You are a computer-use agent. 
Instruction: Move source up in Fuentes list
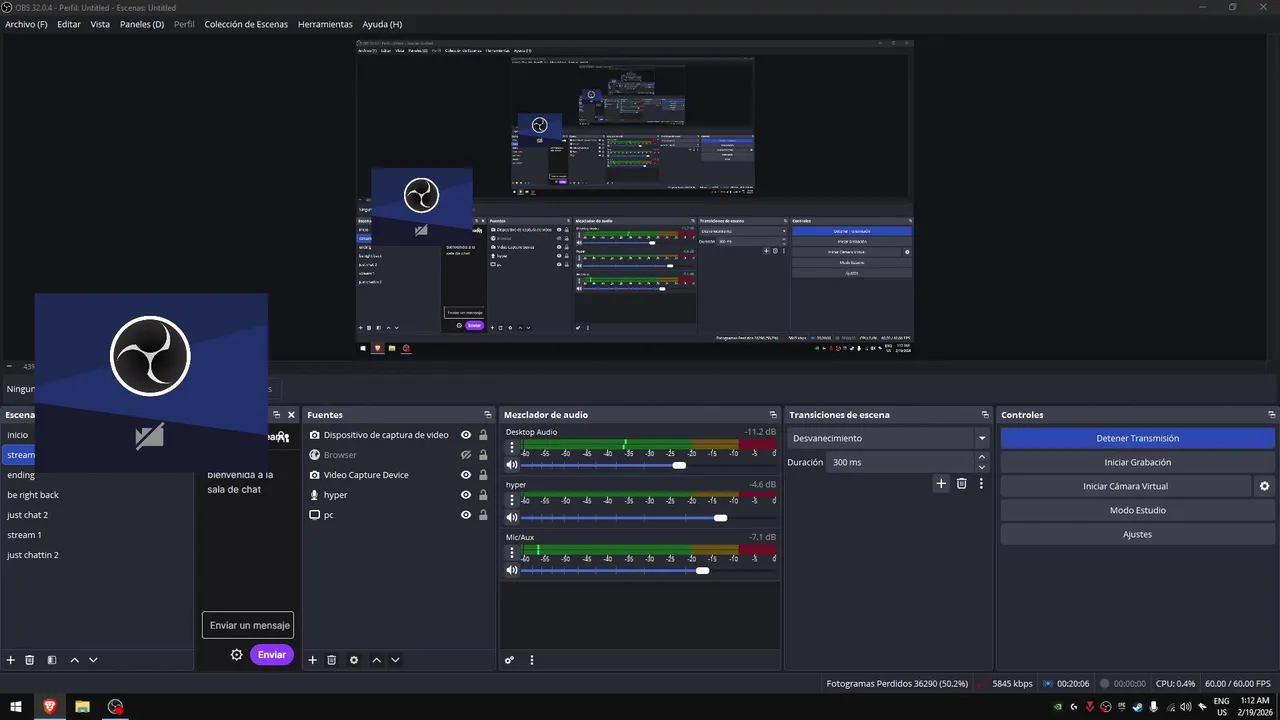(376, 660)
